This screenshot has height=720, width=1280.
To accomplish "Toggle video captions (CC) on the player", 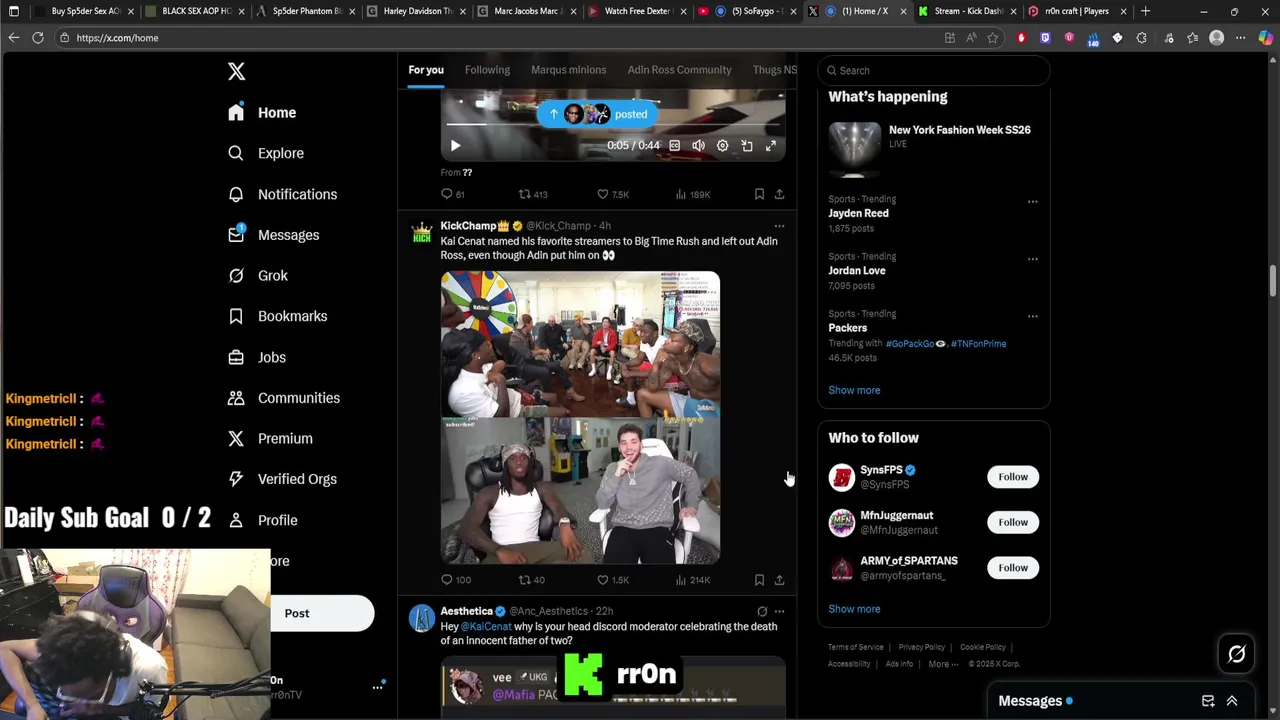I will pyautogui.click(x=675, y=146).
